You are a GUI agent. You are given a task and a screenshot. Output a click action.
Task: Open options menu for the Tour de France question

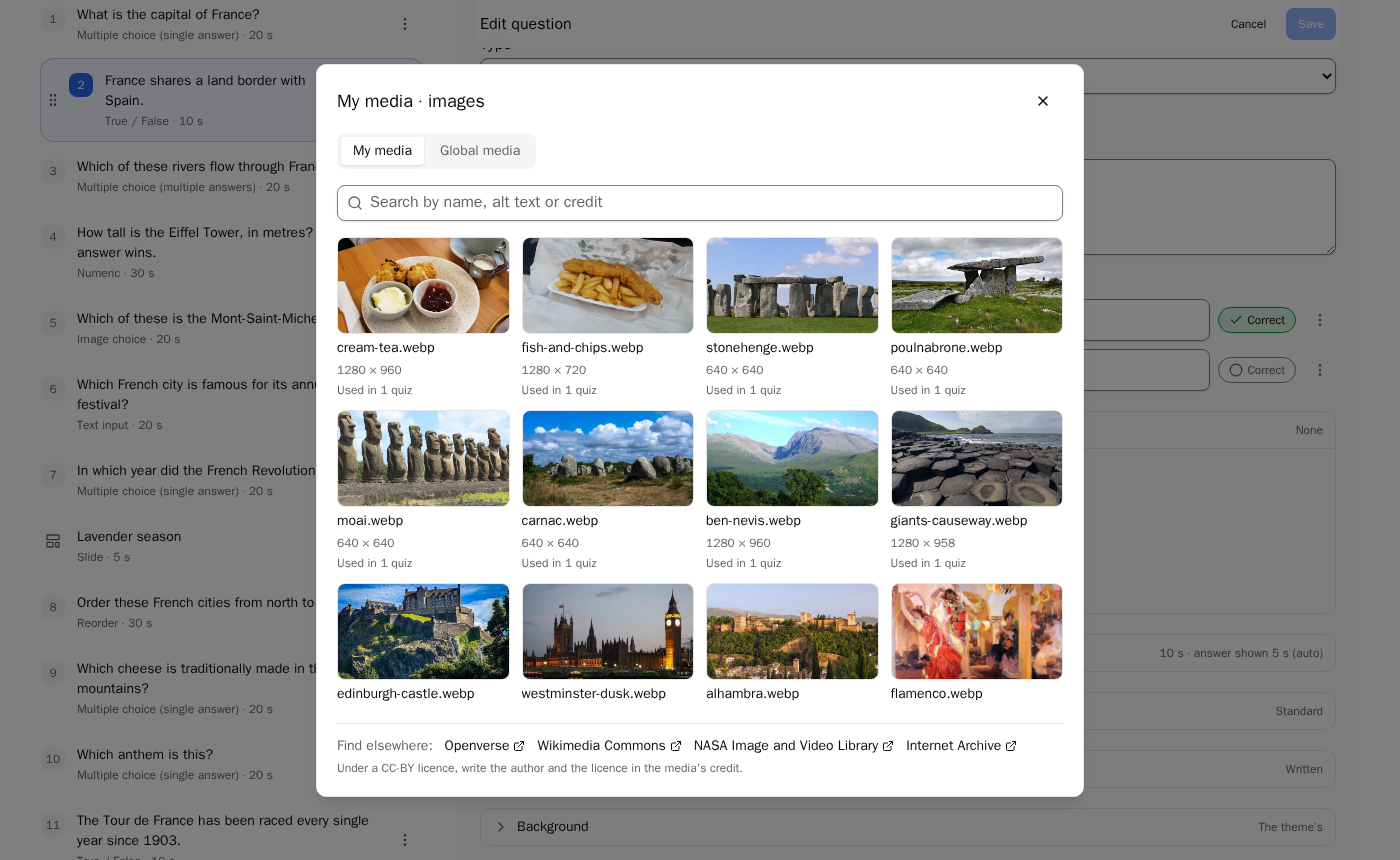click(405, 840)
